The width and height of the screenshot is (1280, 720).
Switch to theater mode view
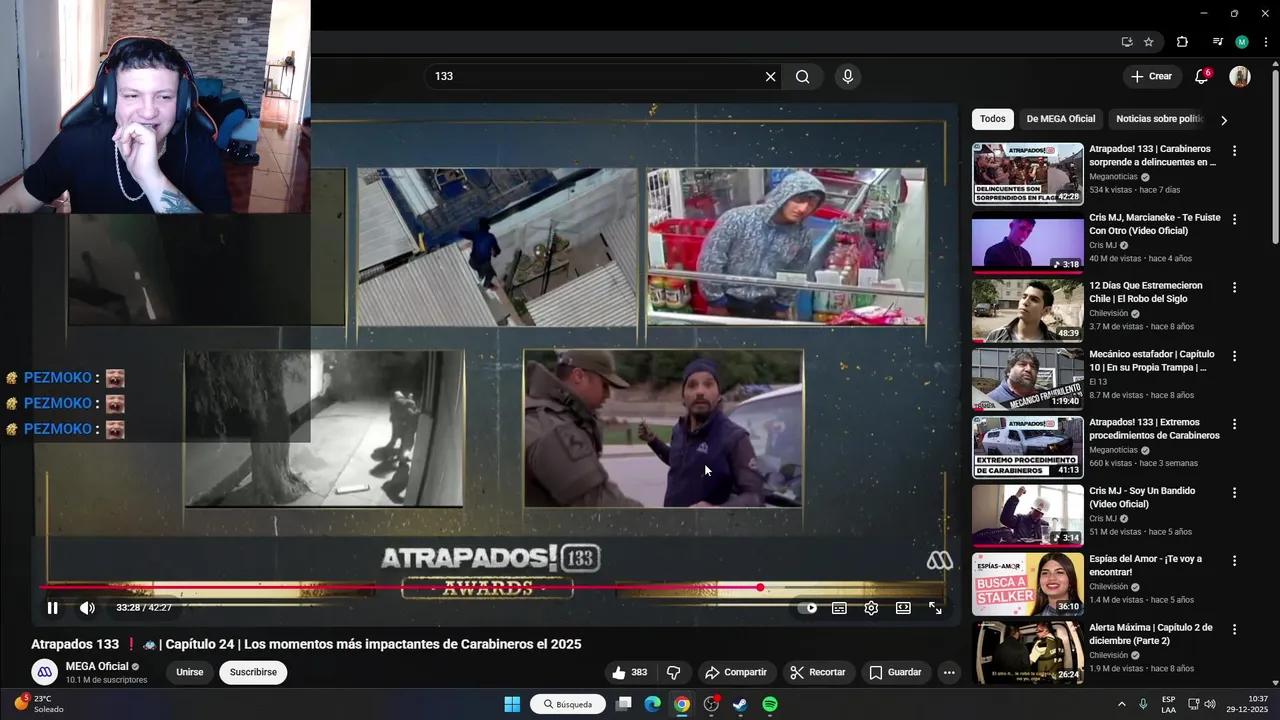pyautogui.click(x=903, y=608)
